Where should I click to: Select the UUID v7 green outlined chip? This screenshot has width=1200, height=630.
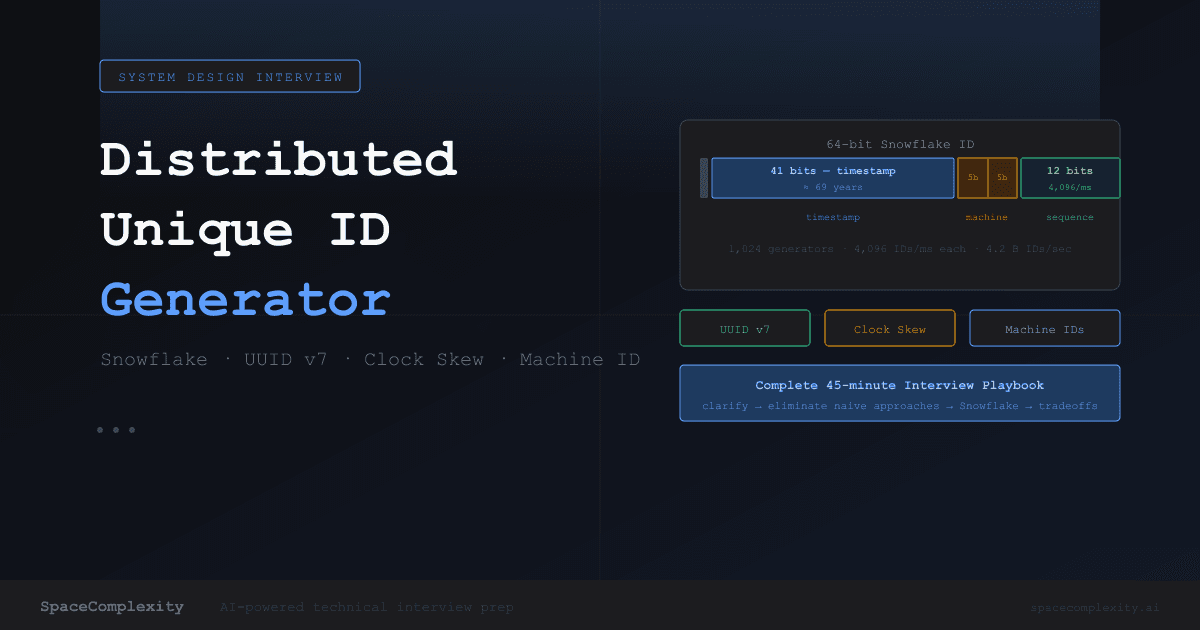pos(745,329)
